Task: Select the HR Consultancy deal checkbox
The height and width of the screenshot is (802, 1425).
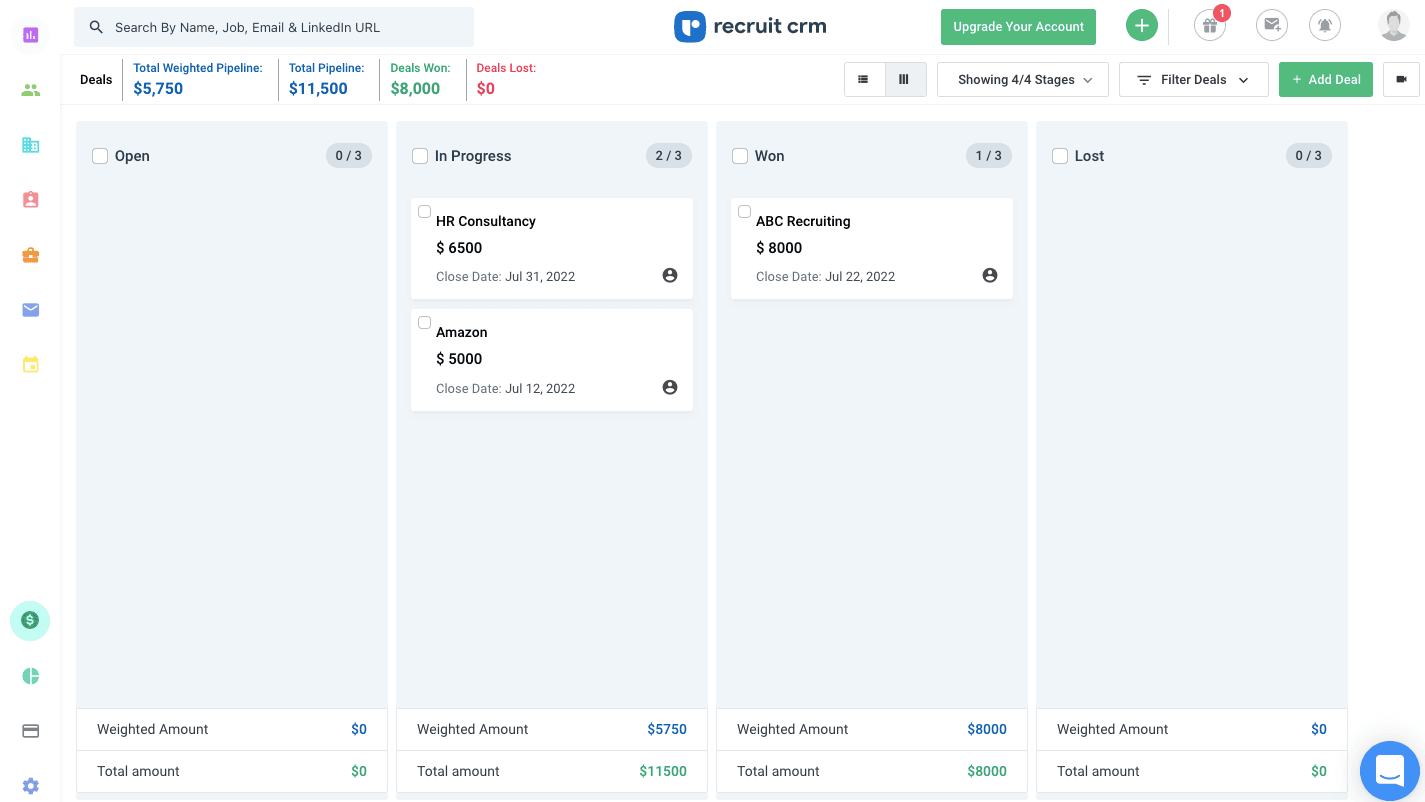Action: coord(424,211)
